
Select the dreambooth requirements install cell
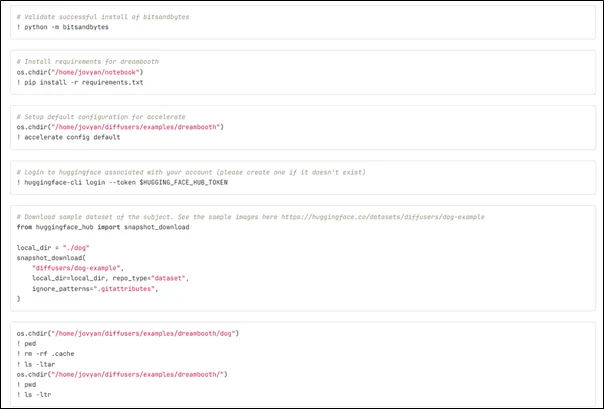point(300,72)
